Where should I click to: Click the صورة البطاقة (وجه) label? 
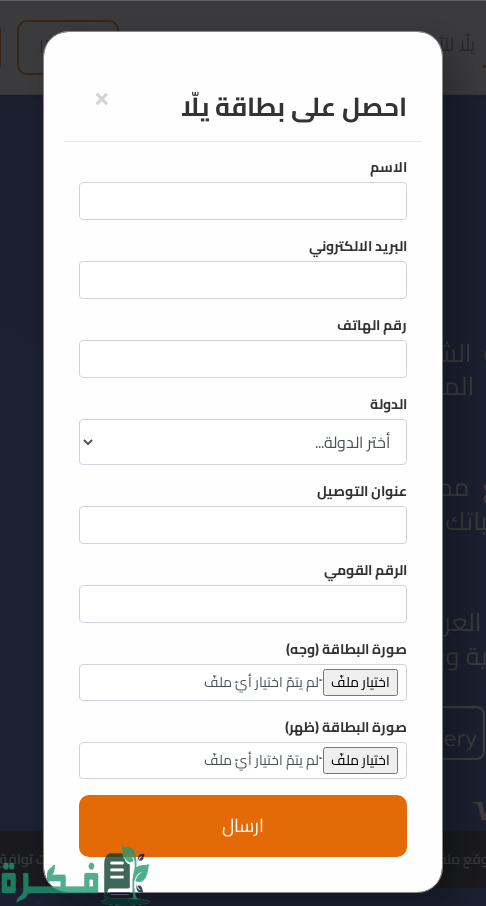pyautogui.click(x=346, y=649)
